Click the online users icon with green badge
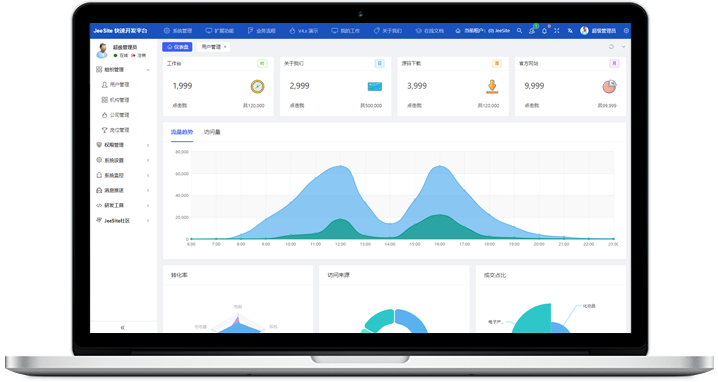 pyautogui.click(x=532, y=31)
